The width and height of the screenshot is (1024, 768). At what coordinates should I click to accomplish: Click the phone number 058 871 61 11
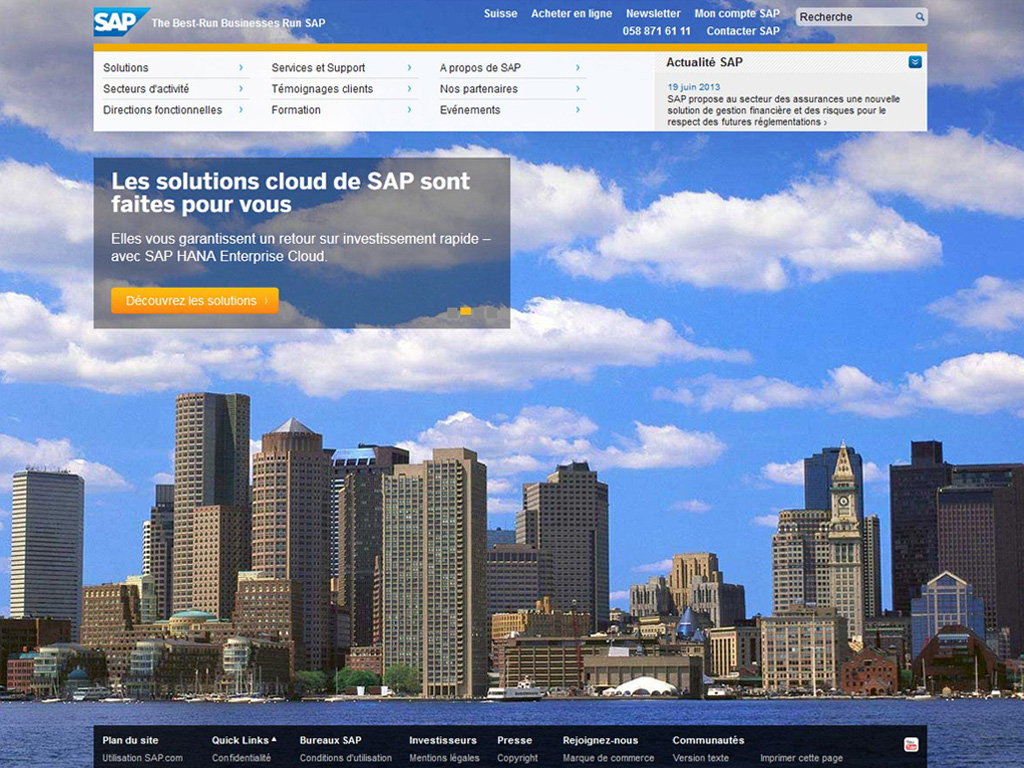coord(656,31)
